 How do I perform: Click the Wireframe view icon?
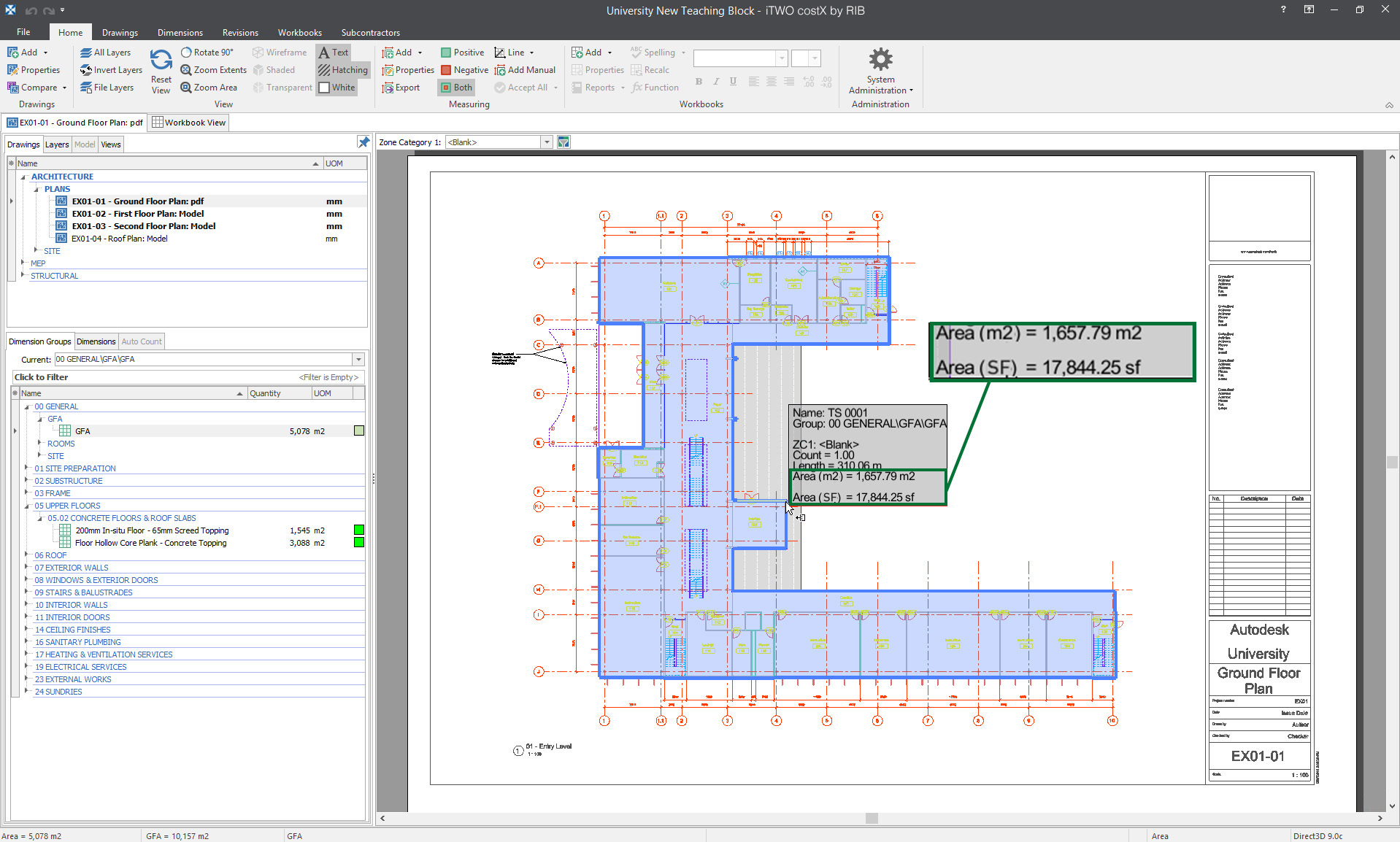pyautogui.click(x=258, y=53)
